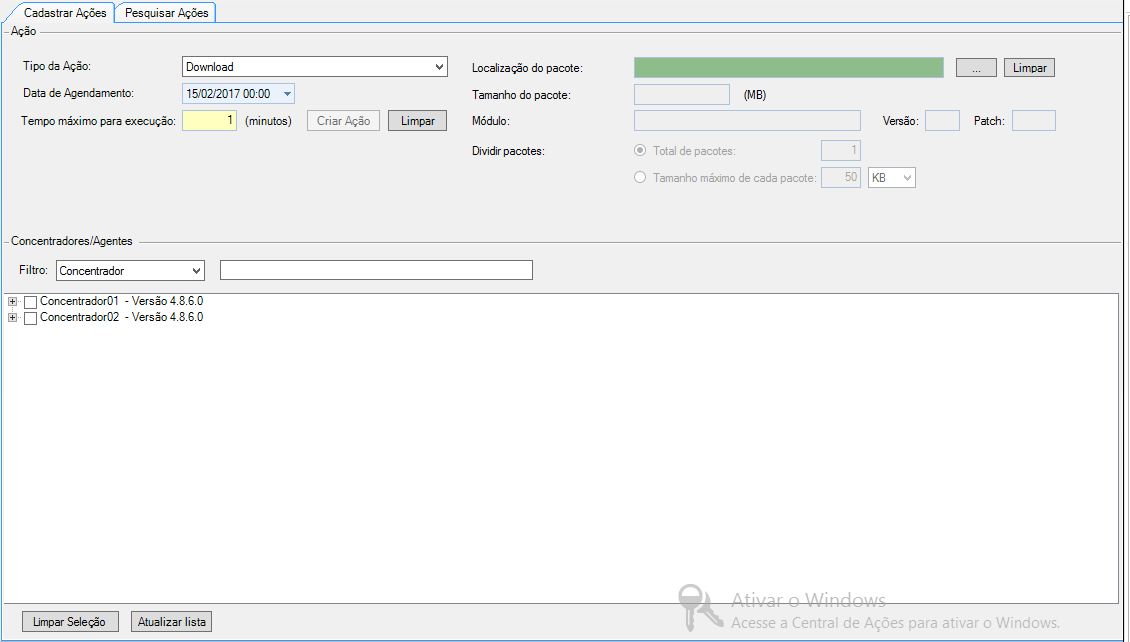Viewport: 1130px width, 642px height.
Task: Check the Concentrador01 checkbox
Action: click(x=30, y=303)
